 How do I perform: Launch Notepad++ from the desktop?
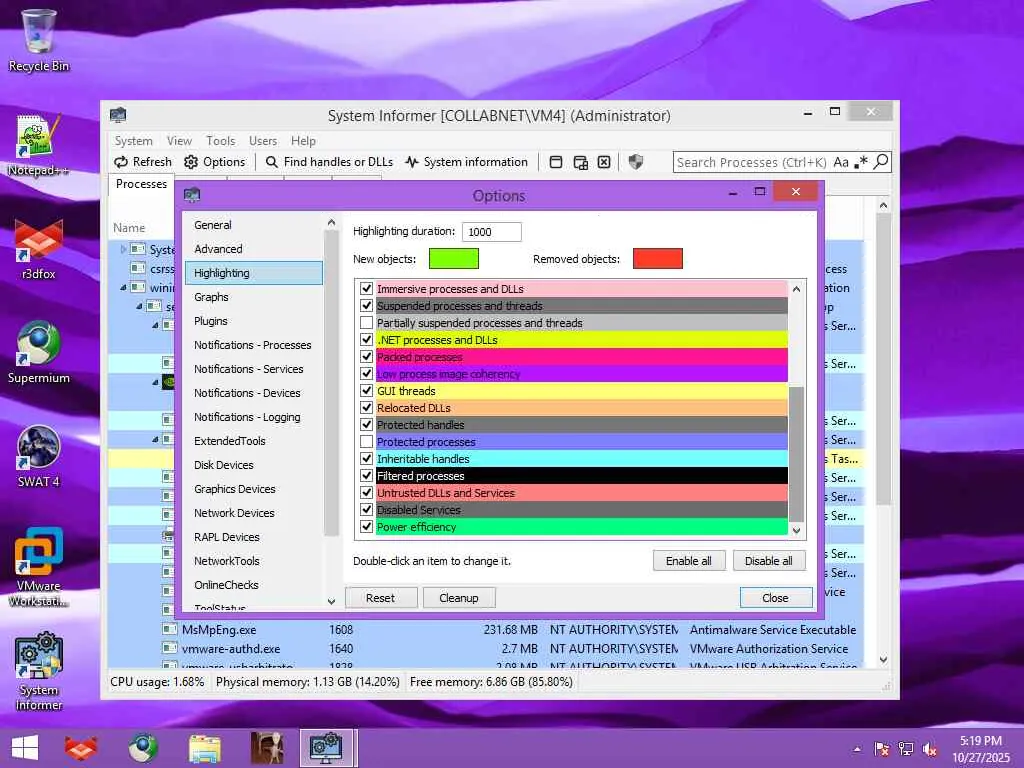click(39, 145)
